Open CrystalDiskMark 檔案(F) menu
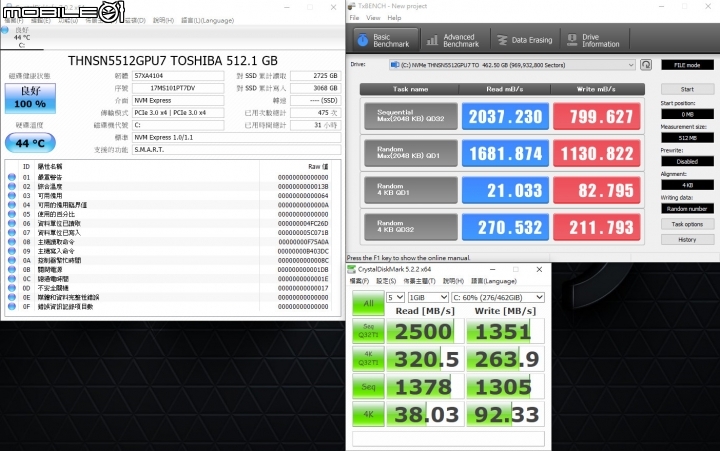720x451 pixels. click(x=359, y=281)
